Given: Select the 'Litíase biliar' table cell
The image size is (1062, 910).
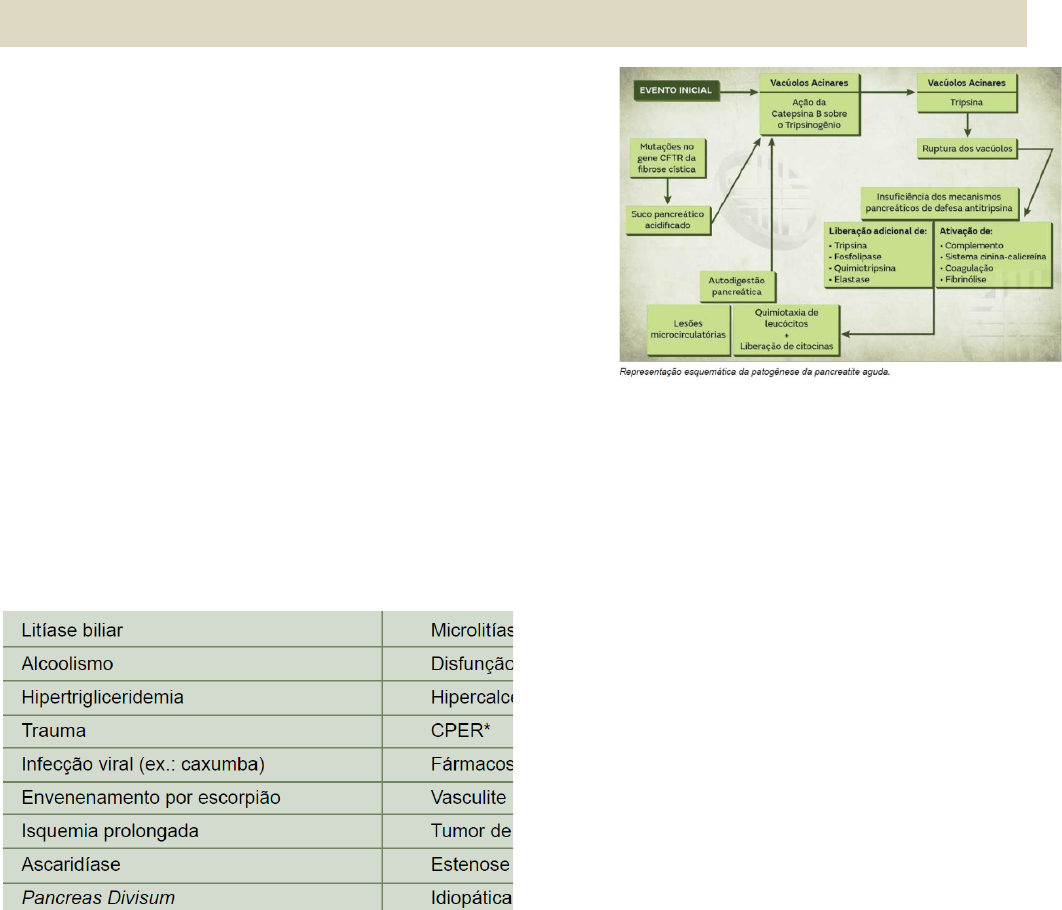Looking at the screenshot, I should pyautogui.click(x=192, y=630).
